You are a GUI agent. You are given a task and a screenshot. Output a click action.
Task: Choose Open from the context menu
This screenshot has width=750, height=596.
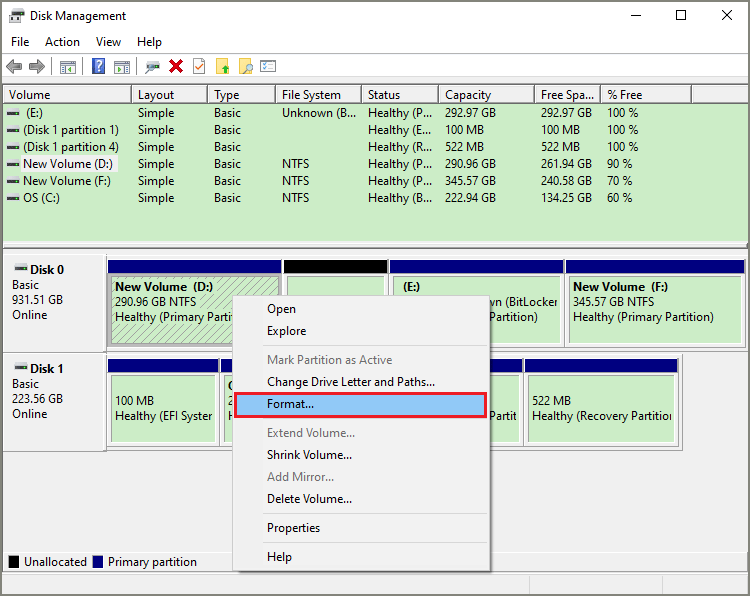point(362,309)
